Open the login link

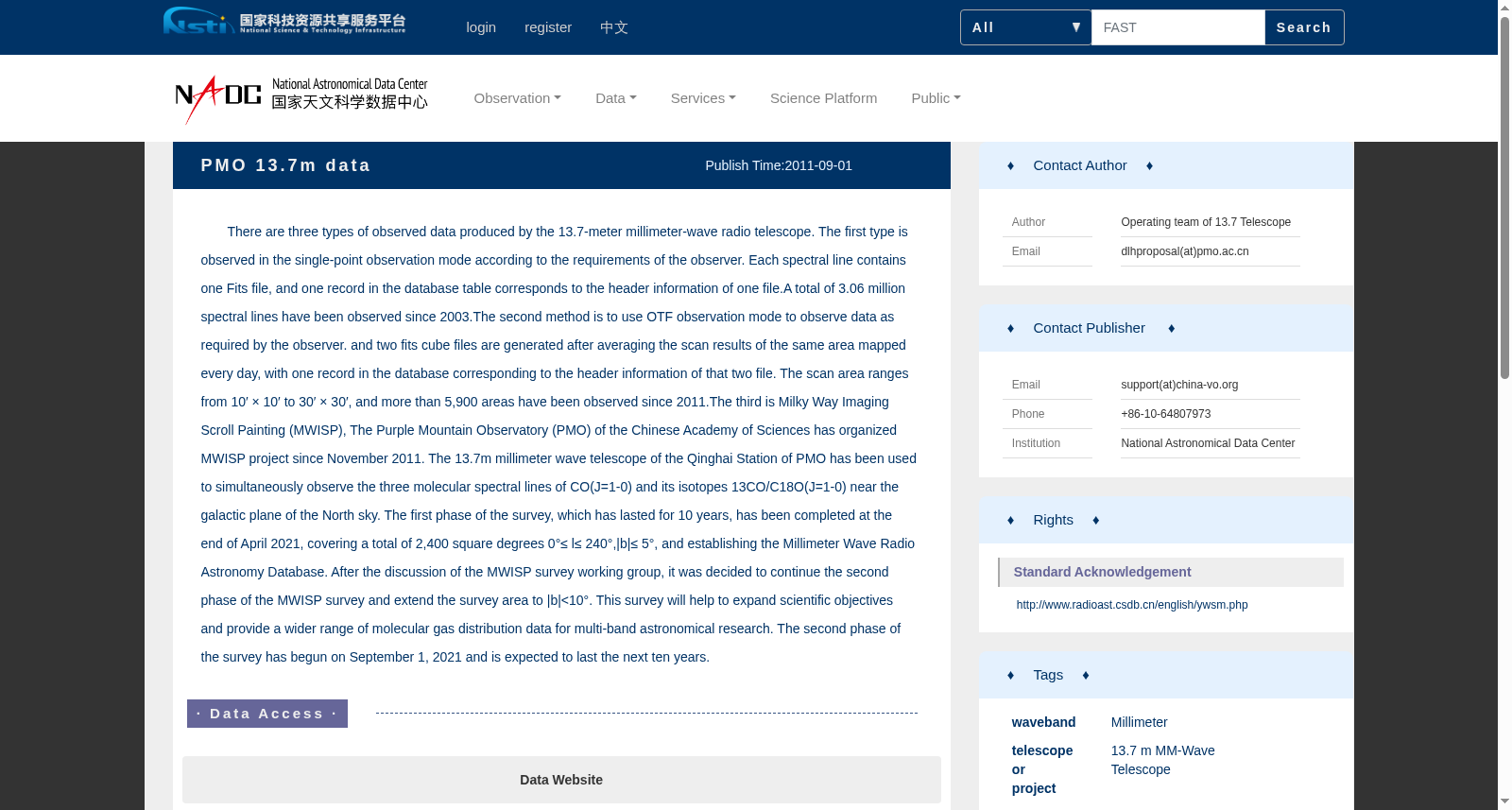pos(481,27)
